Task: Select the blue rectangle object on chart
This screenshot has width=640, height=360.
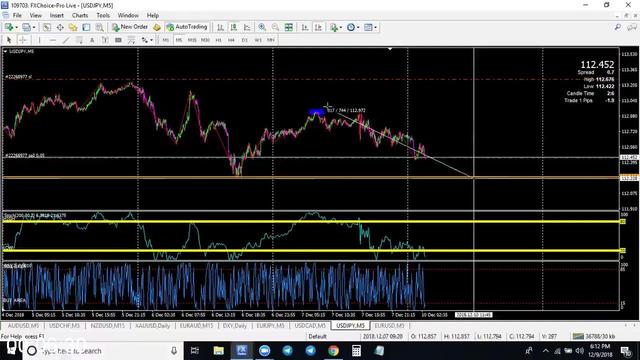Action: pyautogui.click(x=316, y=111)
